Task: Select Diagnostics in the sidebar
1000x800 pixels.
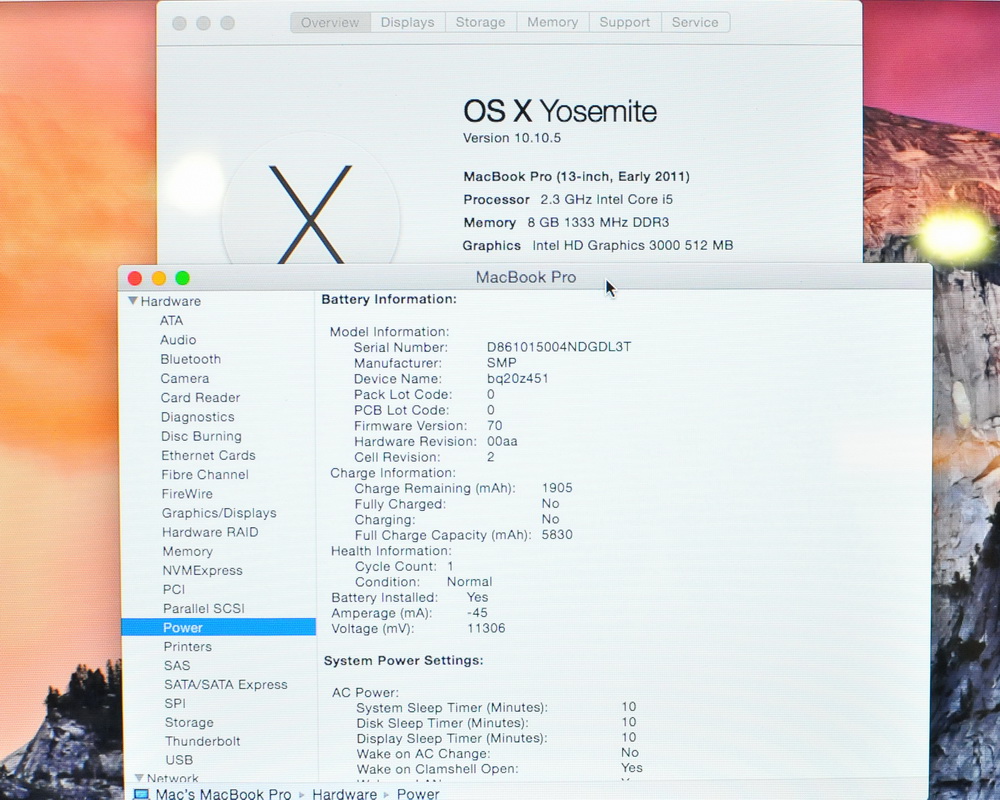Action: coord(198,417)
